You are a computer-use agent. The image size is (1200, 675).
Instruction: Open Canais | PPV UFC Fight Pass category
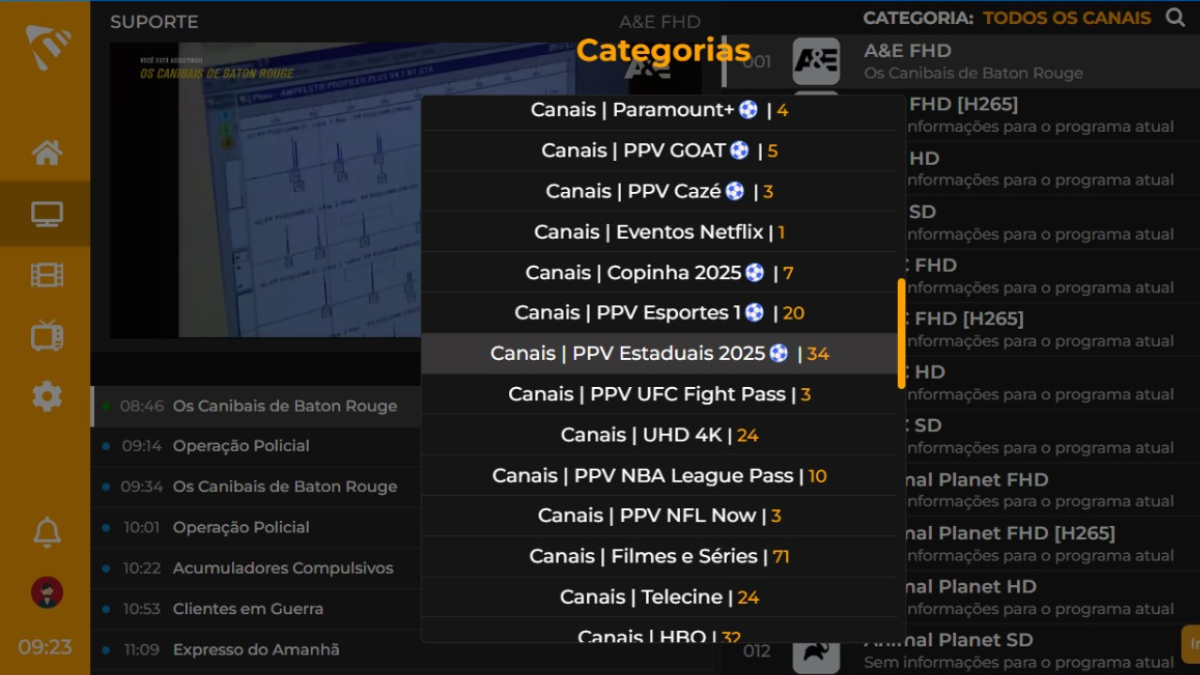click(660, 394)
